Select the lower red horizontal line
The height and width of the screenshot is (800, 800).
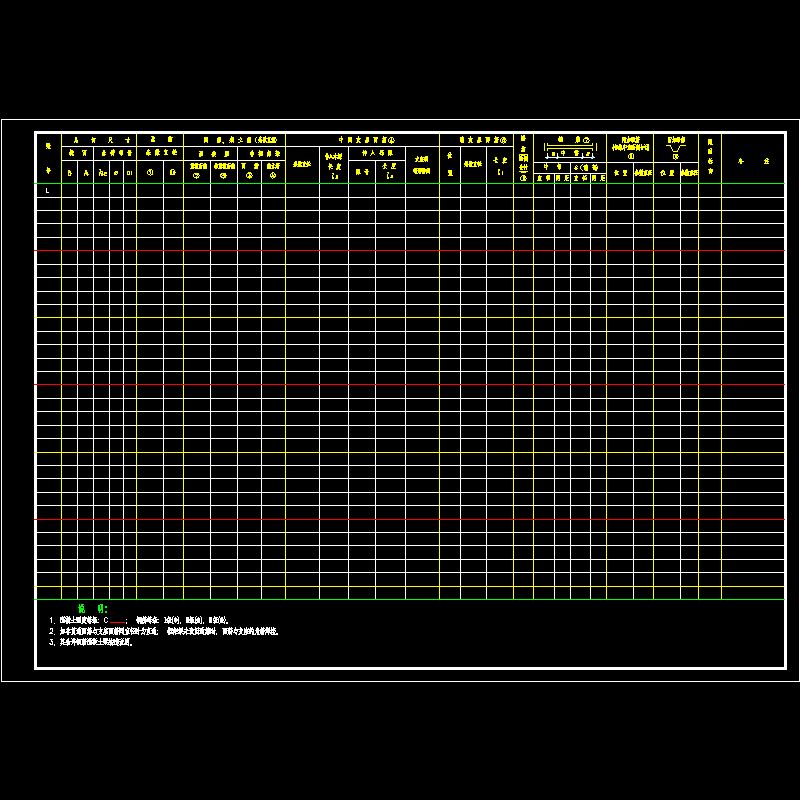click(400, 384)
